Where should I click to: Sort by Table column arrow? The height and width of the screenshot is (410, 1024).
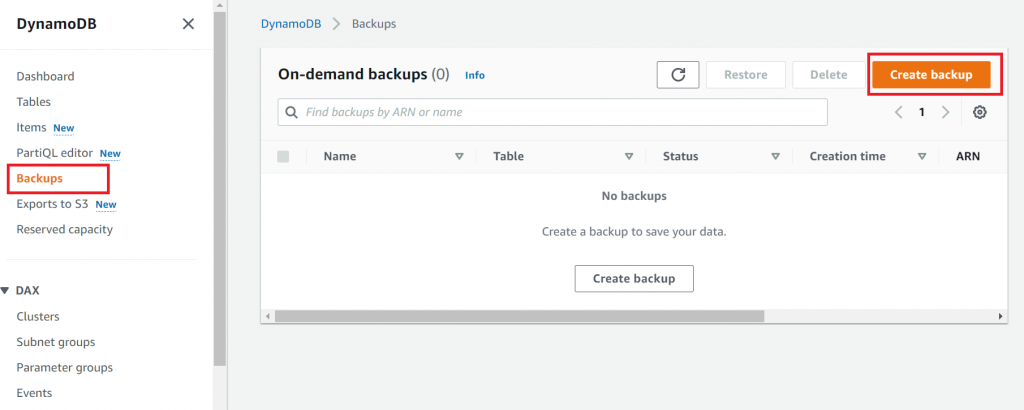pos(629,156)
